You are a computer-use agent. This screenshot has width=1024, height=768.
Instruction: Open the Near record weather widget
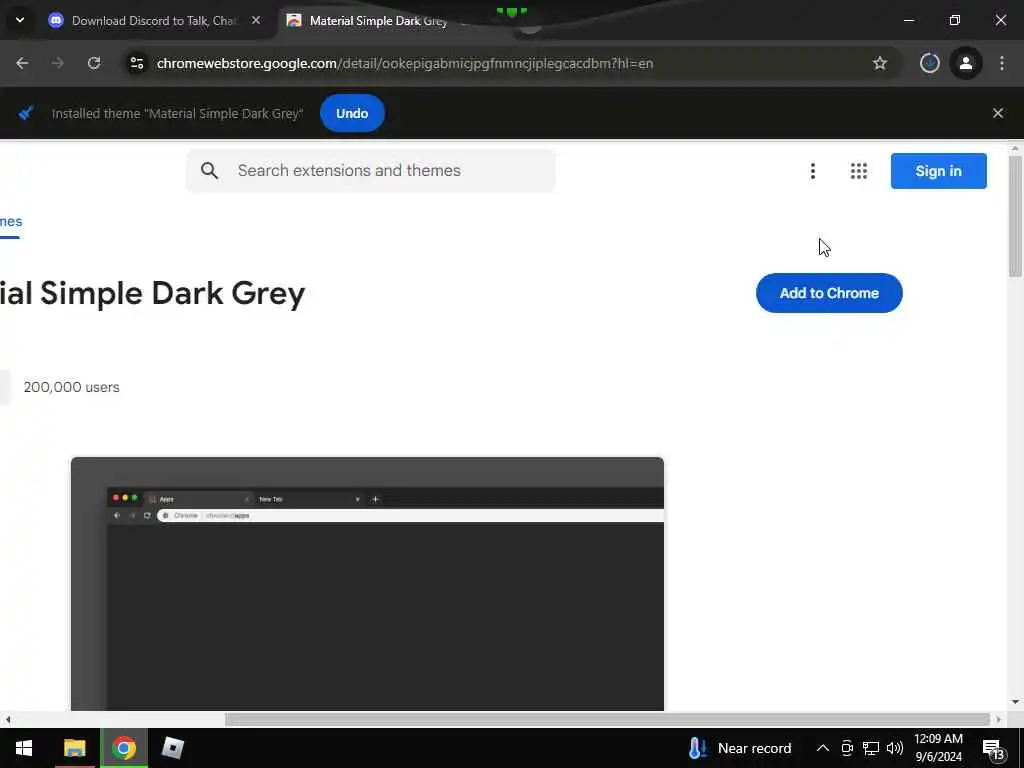(x=739, y=748)
